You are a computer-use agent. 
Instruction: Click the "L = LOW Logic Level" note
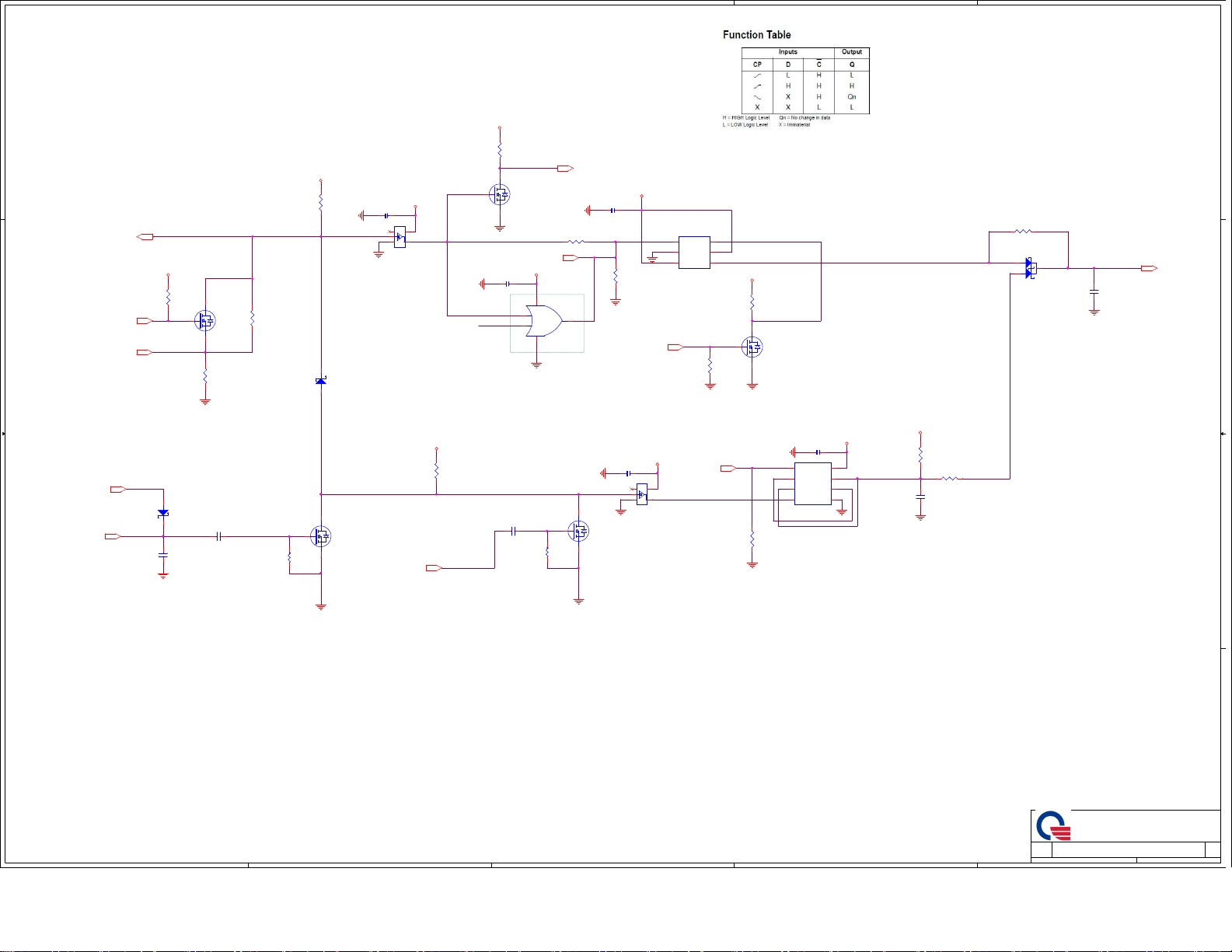click(x=745, y=125)
